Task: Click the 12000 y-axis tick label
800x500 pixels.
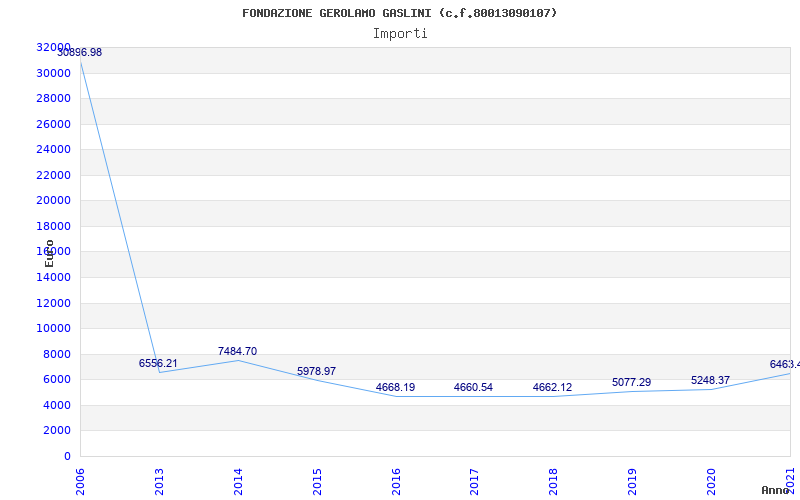Action: click(x=54, y=303)
